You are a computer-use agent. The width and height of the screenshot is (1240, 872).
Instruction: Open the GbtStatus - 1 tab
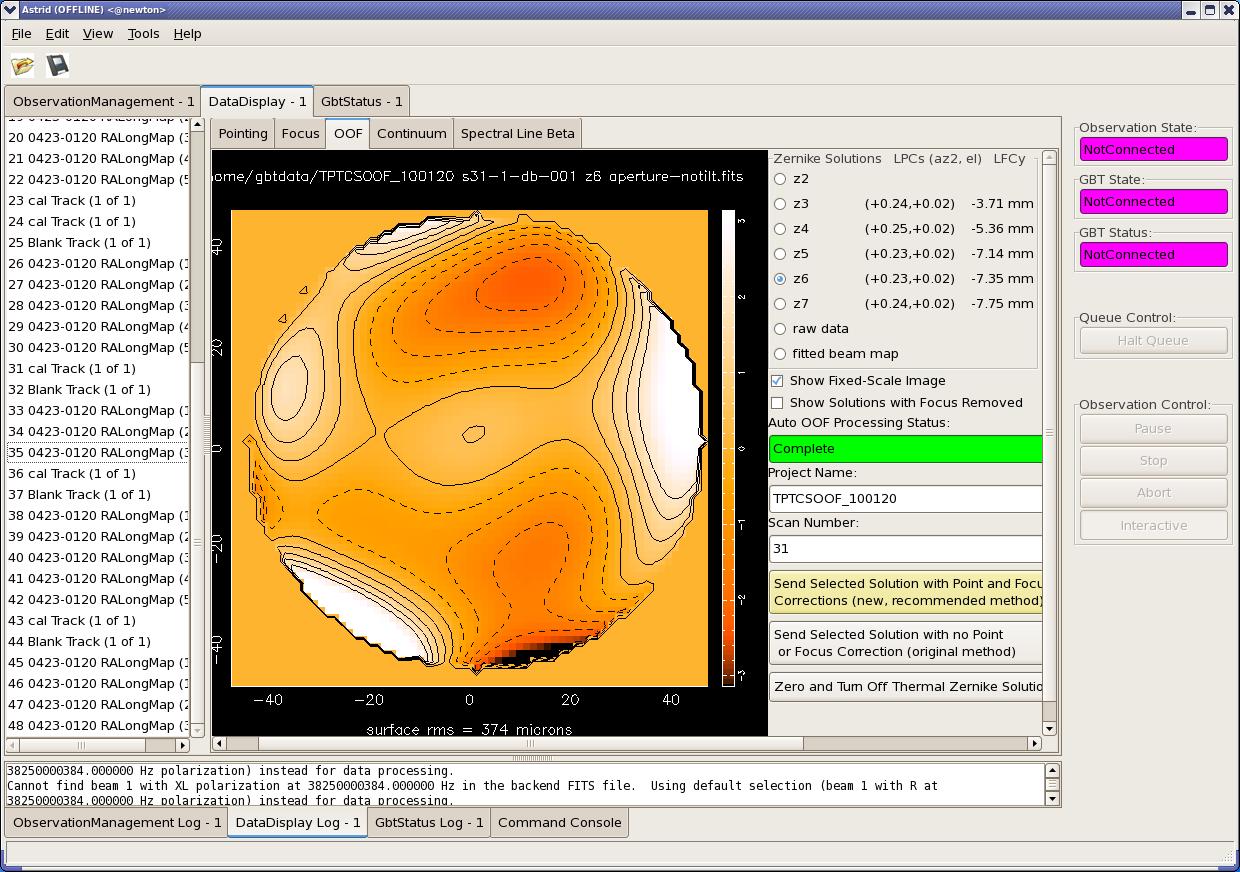[362, 101]
